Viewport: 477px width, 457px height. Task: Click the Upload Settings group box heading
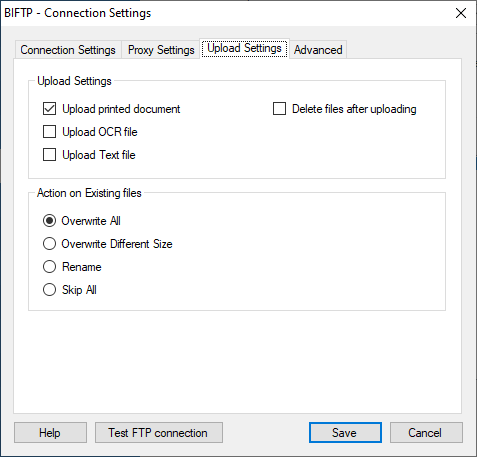pyautogui.click(x=74, y=81)
